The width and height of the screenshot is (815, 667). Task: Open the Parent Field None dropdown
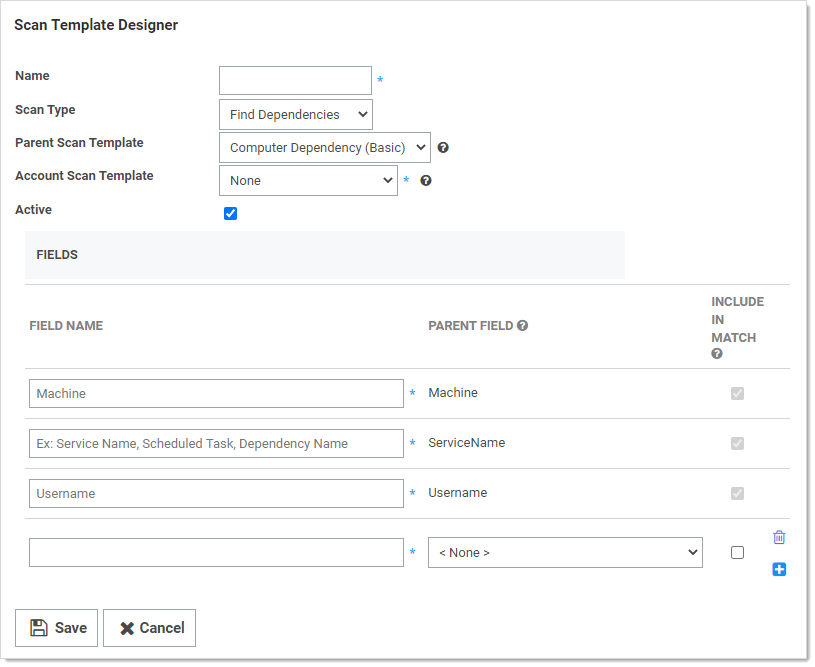(x=565, y=553)
